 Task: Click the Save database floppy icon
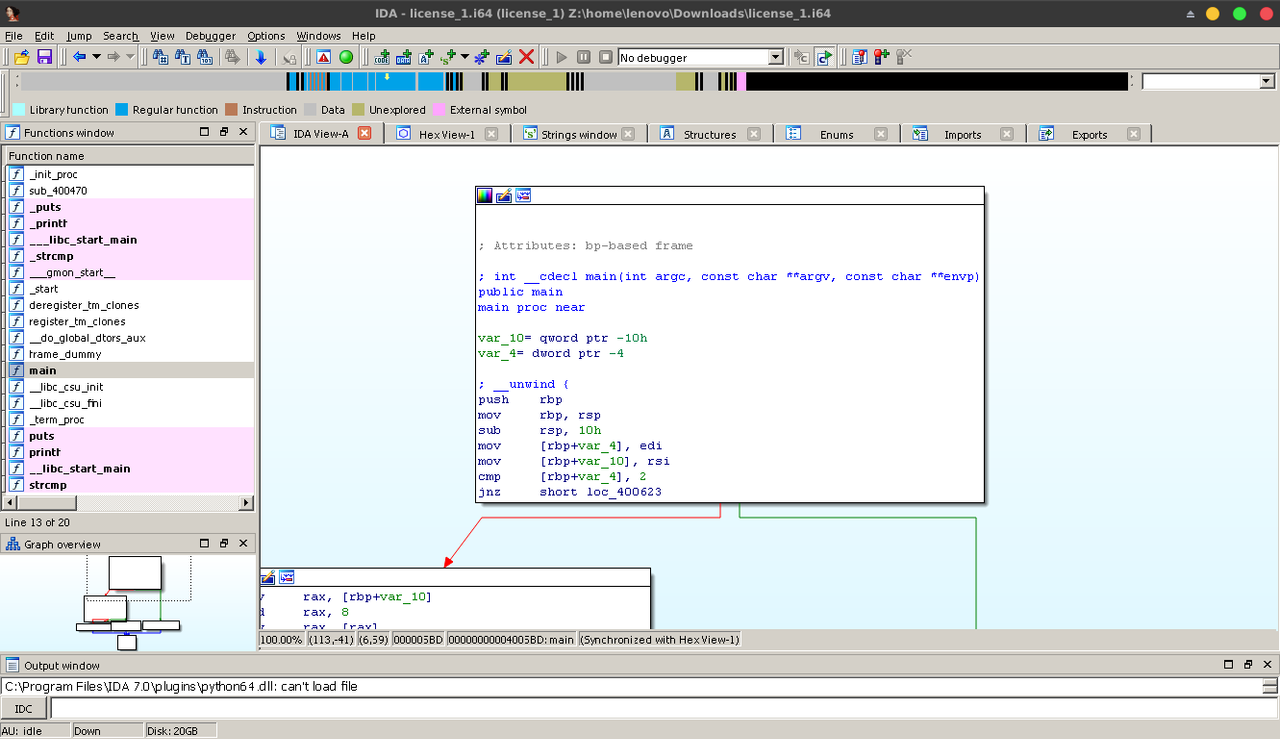click(x=44, y=57)
